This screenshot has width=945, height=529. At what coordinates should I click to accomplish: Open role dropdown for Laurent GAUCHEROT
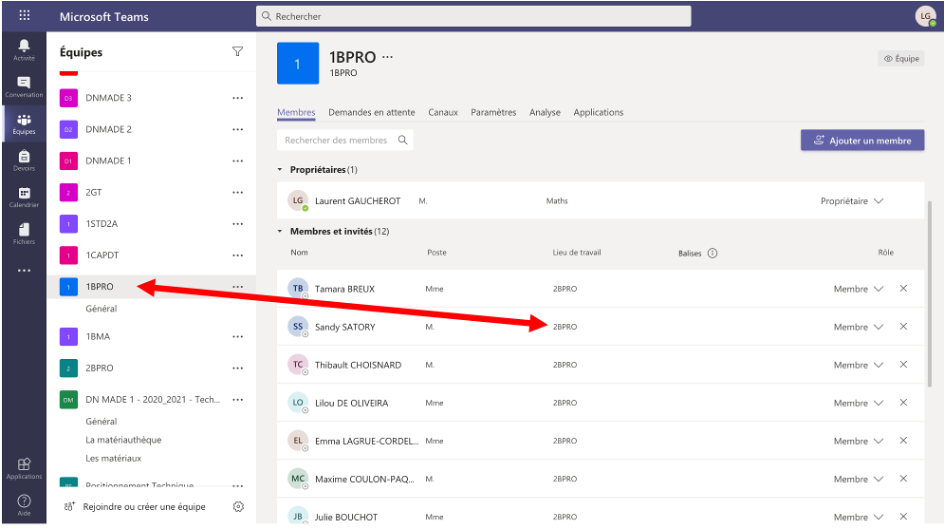click(x=852, y=201)
